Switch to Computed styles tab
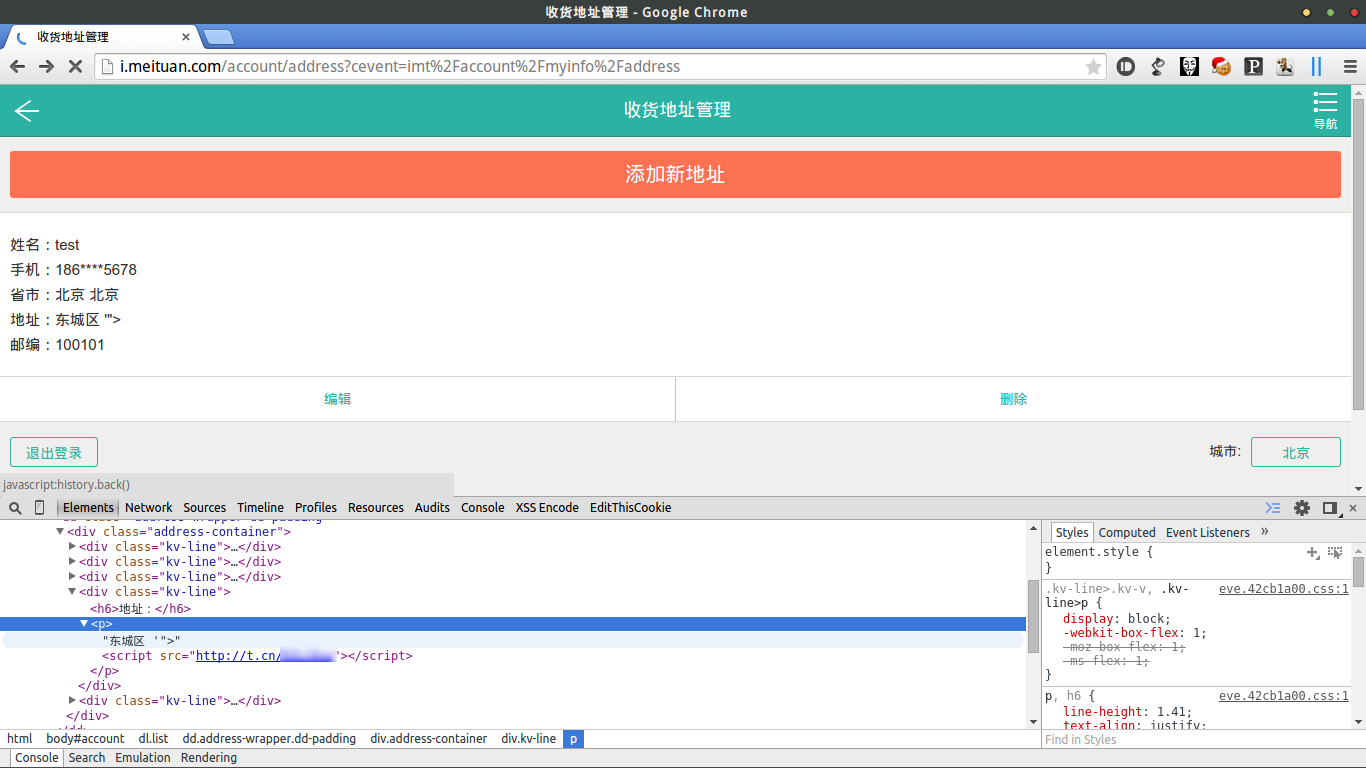The height and width of the screenshot is (768, 1366). (x=1127, y=533)
